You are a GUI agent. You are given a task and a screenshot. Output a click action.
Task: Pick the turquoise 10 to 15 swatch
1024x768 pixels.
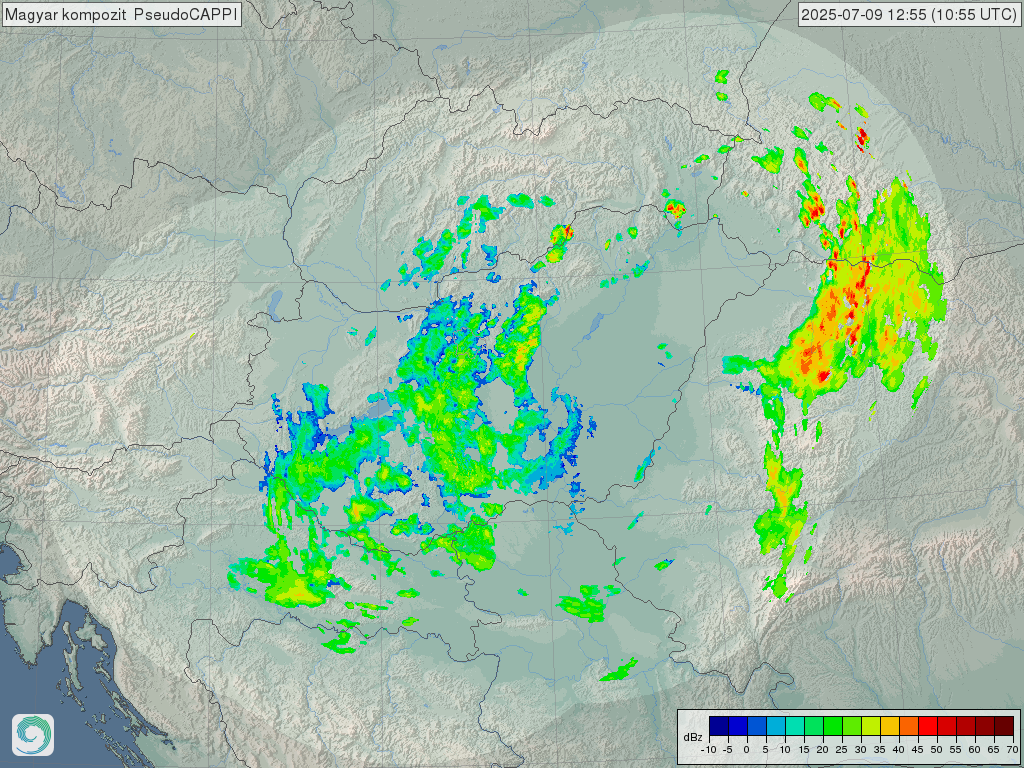(795, 726)
